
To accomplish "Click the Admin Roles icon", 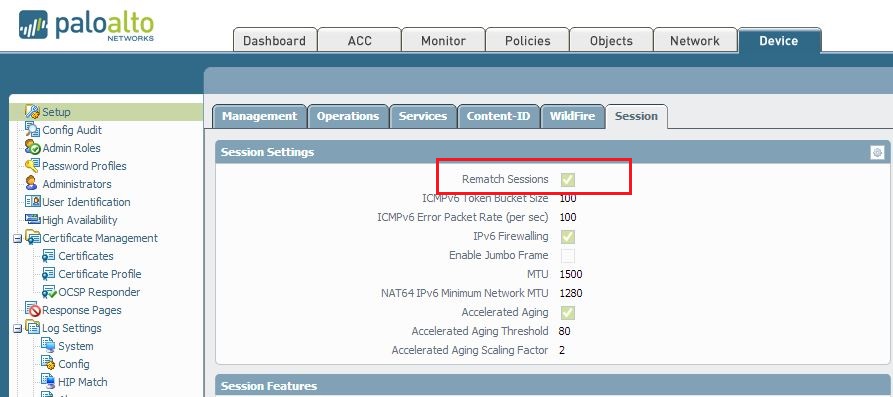I will [x=32, y=148].
